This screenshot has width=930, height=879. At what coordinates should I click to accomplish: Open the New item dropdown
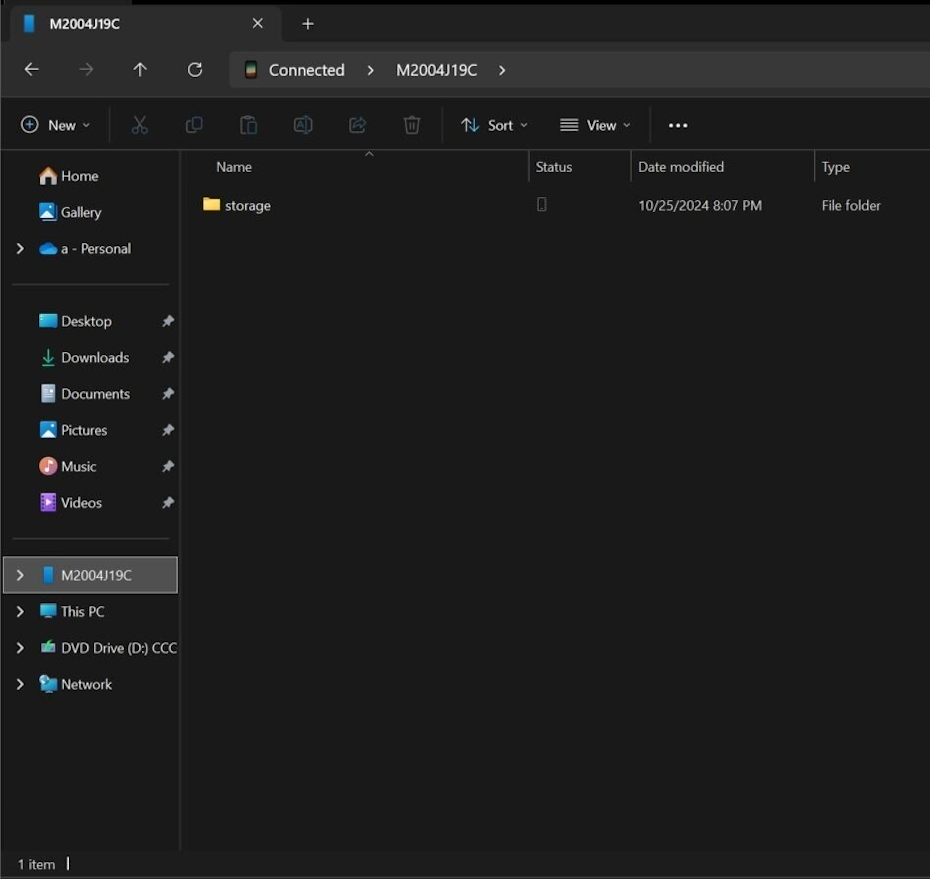coord(56,125)
